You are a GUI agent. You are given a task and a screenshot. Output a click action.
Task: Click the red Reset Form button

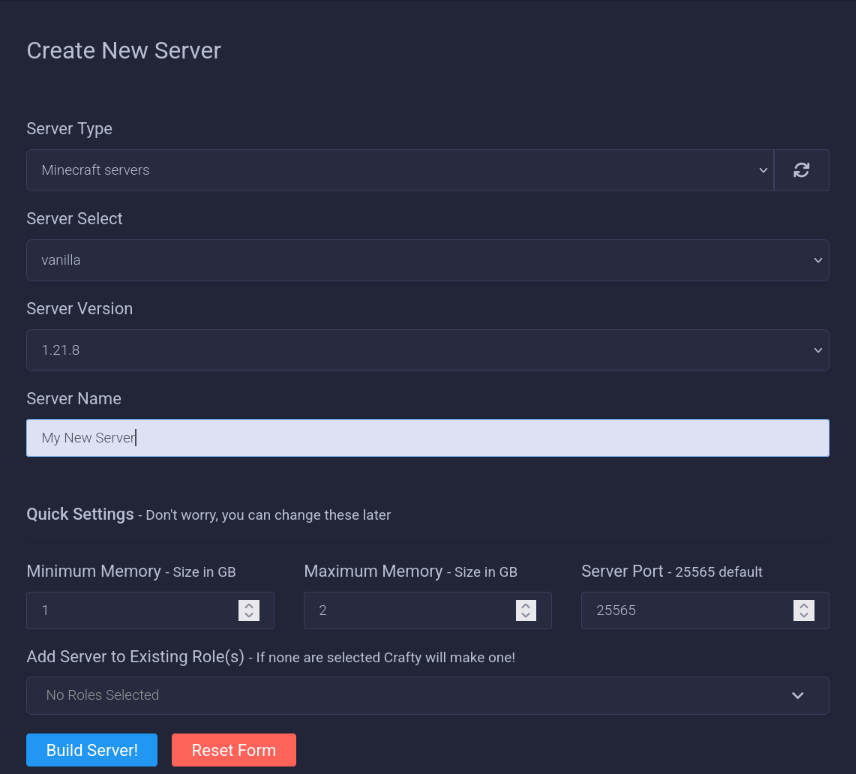(233, 750)
